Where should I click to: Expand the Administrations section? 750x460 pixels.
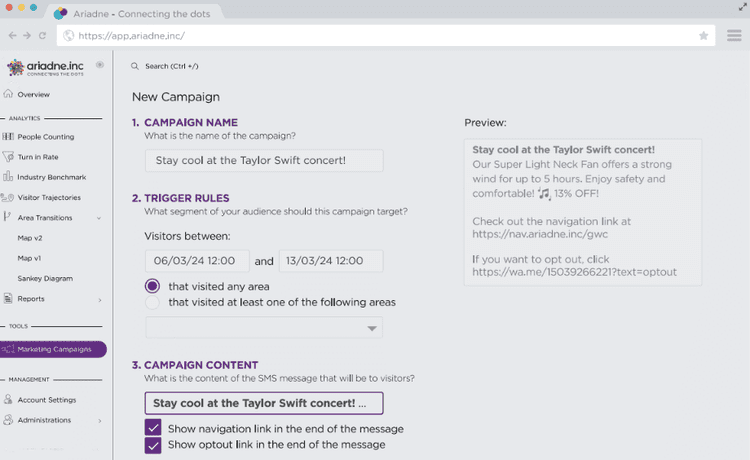(98, 420)
